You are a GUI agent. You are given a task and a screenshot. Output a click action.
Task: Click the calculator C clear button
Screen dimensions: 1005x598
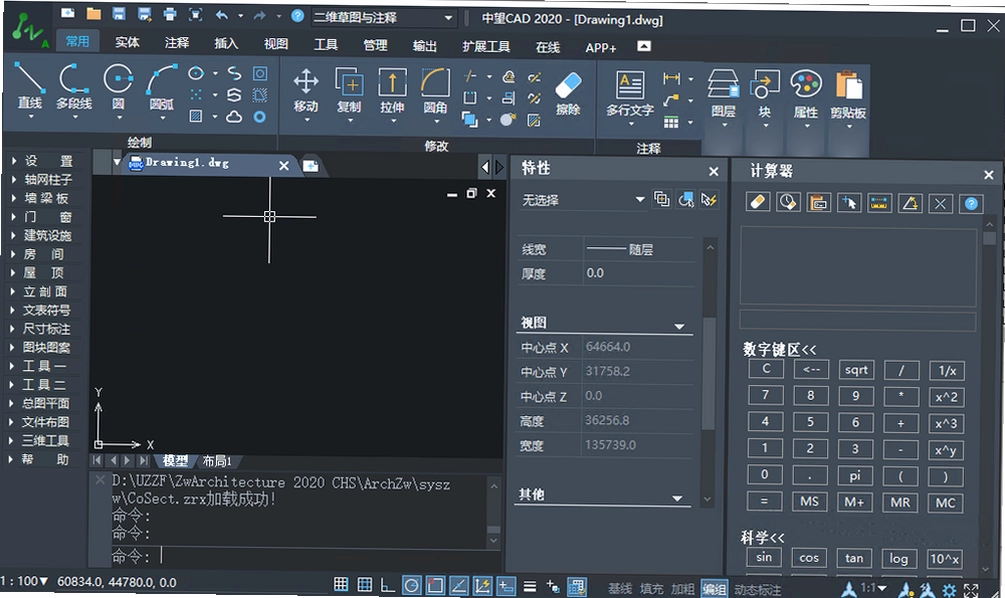pyautogui.click(x=765, y=369)
